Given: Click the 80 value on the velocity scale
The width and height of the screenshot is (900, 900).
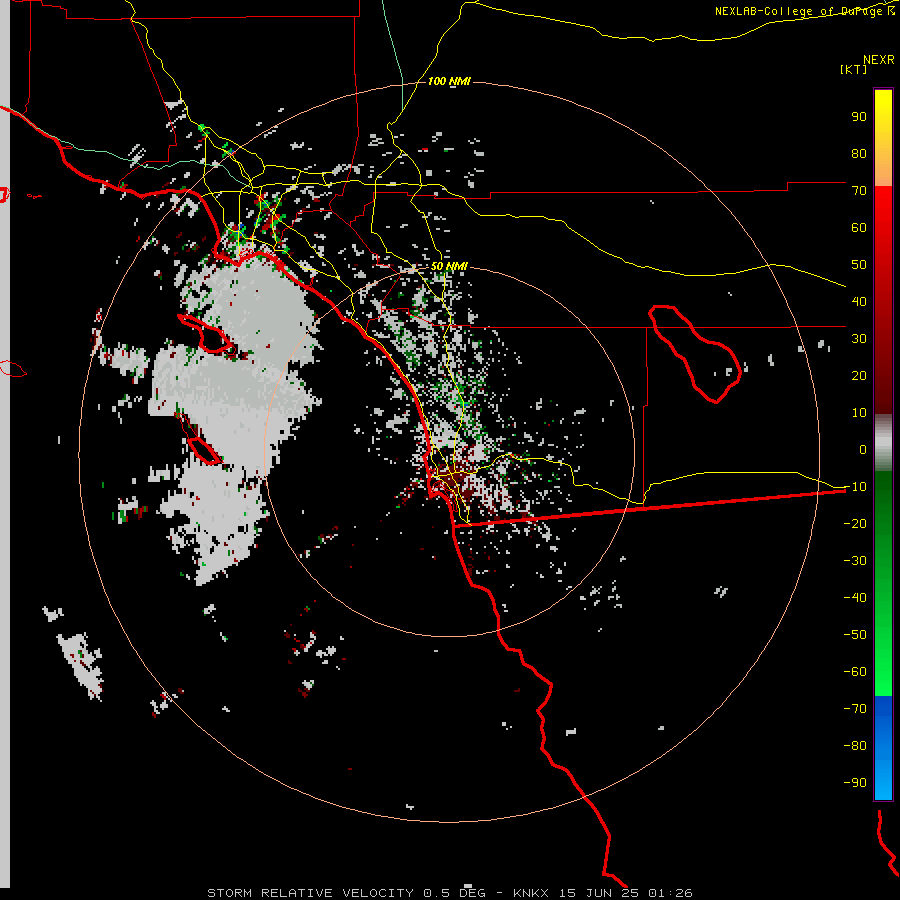Looking at the screenshot, I should tap(859, 153).
